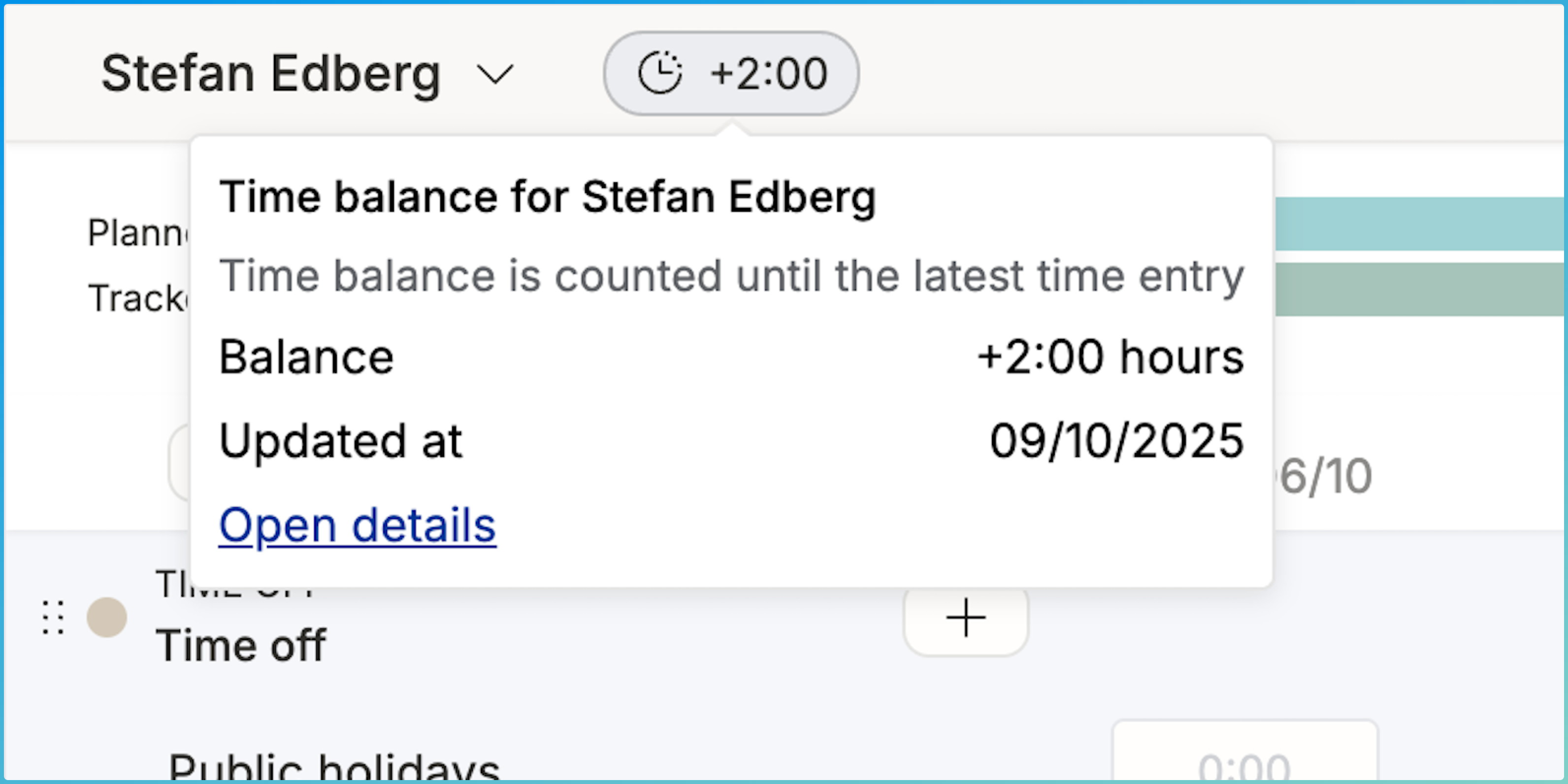The image size is (1568, 784).
Task: Click the clock icon in the time balance pill
Action: 660,74
